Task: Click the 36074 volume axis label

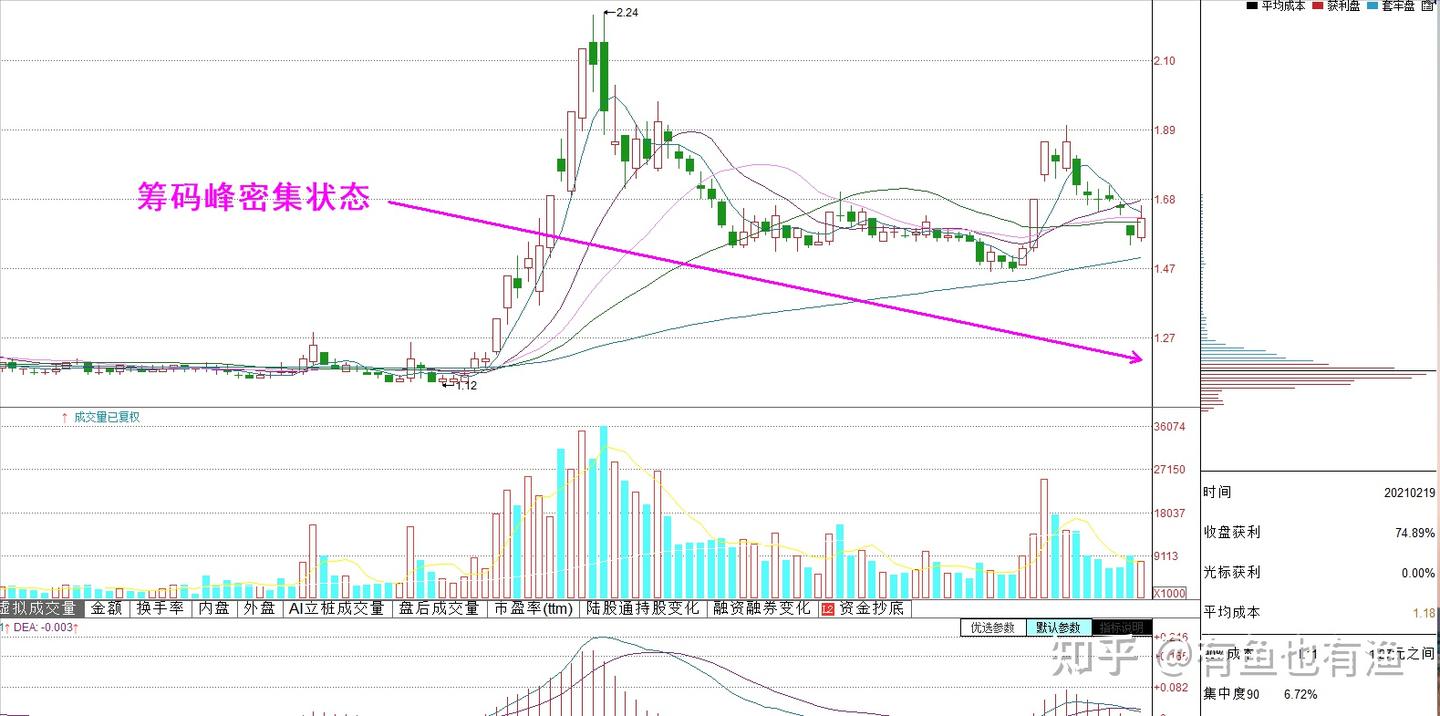Action: [x=1170, y=427]
